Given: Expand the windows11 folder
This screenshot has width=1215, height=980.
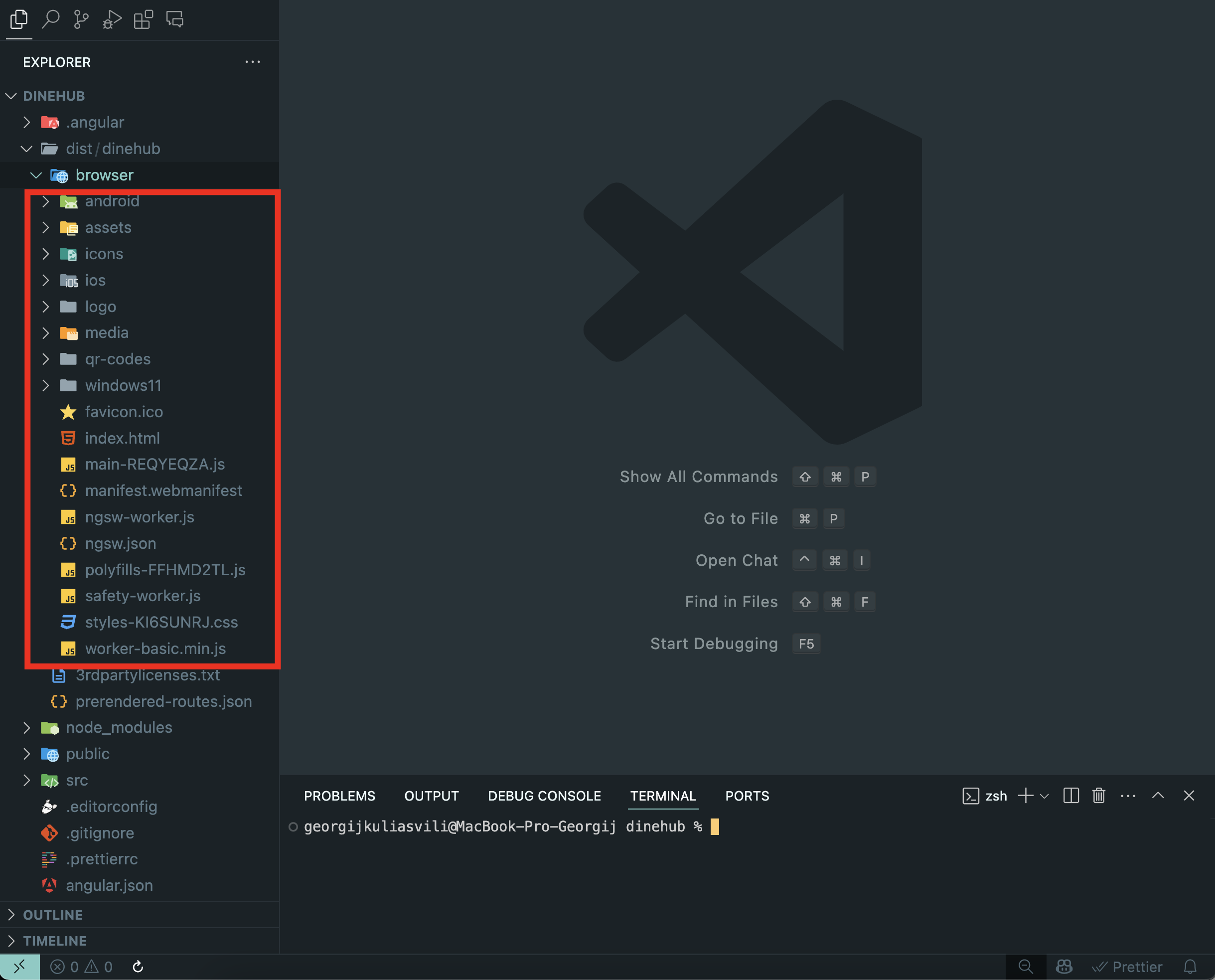Looking at the screenshot, I should click(140, 385).
